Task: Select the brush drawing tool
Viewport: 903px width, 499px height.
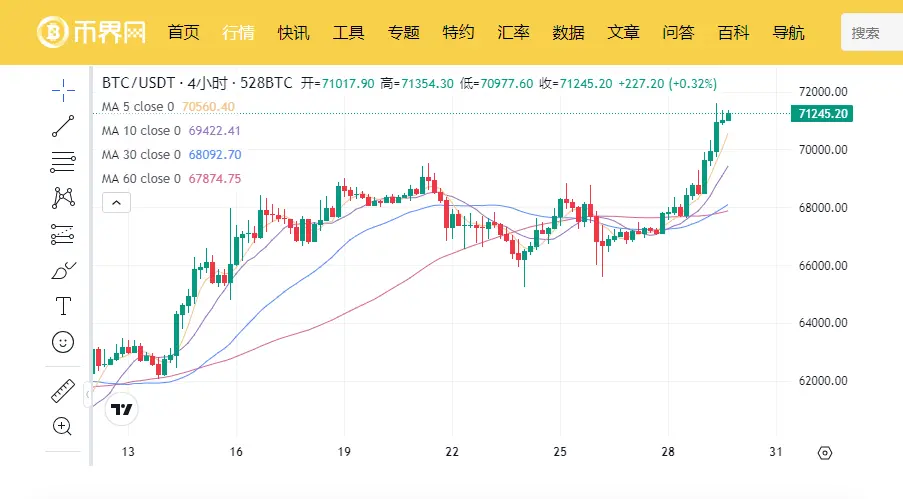Action: pos(63,270)
